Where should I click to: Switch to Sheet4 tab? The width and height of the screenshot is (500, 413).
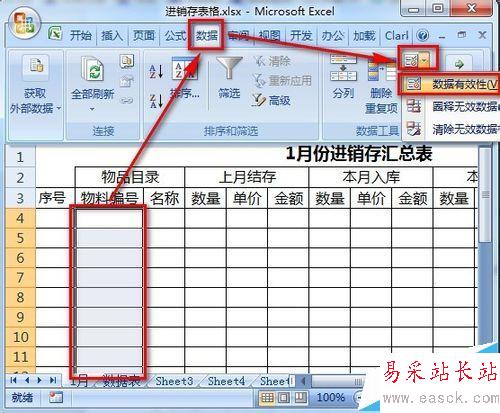[226, 381]
